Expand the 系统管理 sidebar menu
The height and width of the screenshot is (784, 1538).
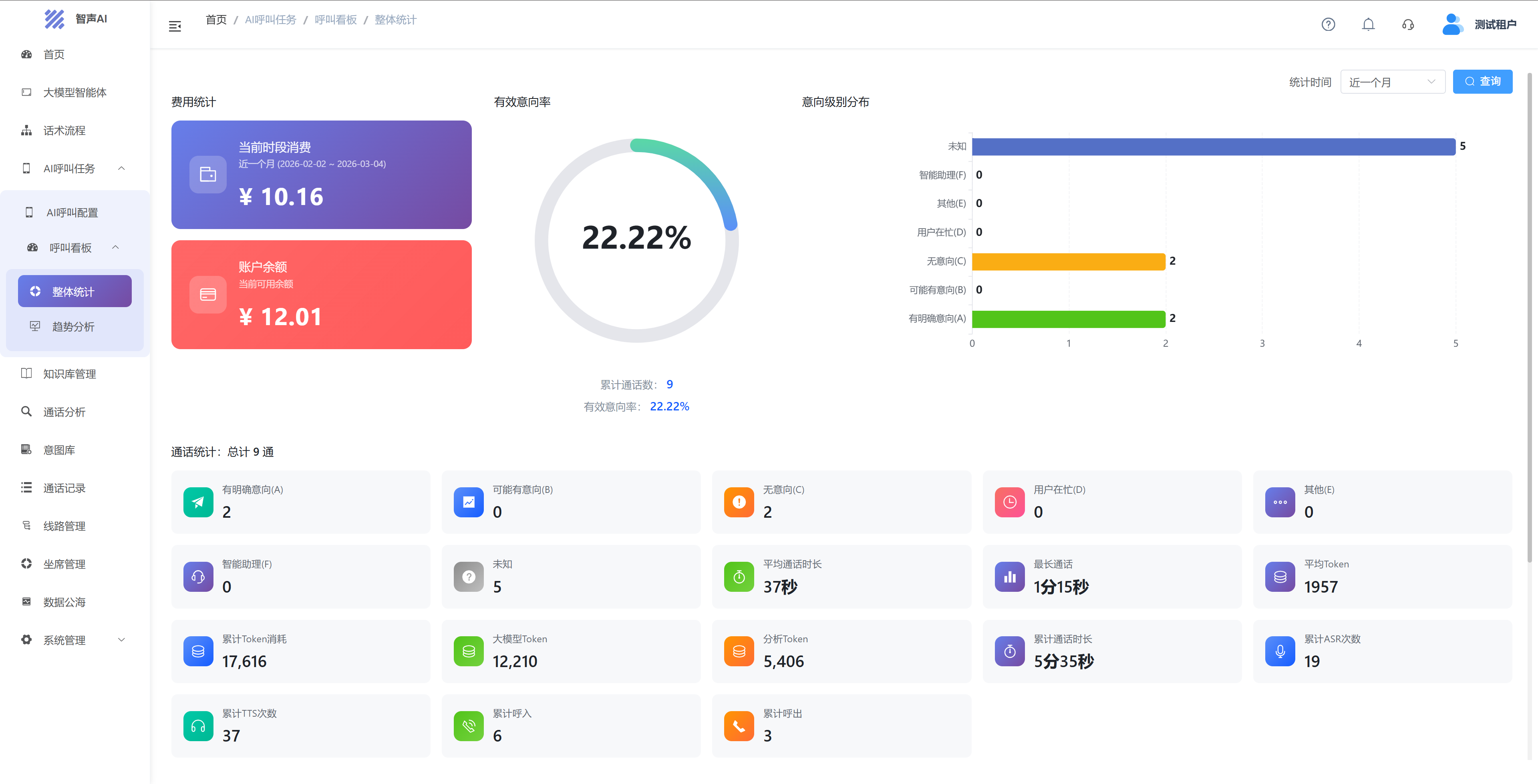pyautogui.click(x=122, y=640)
